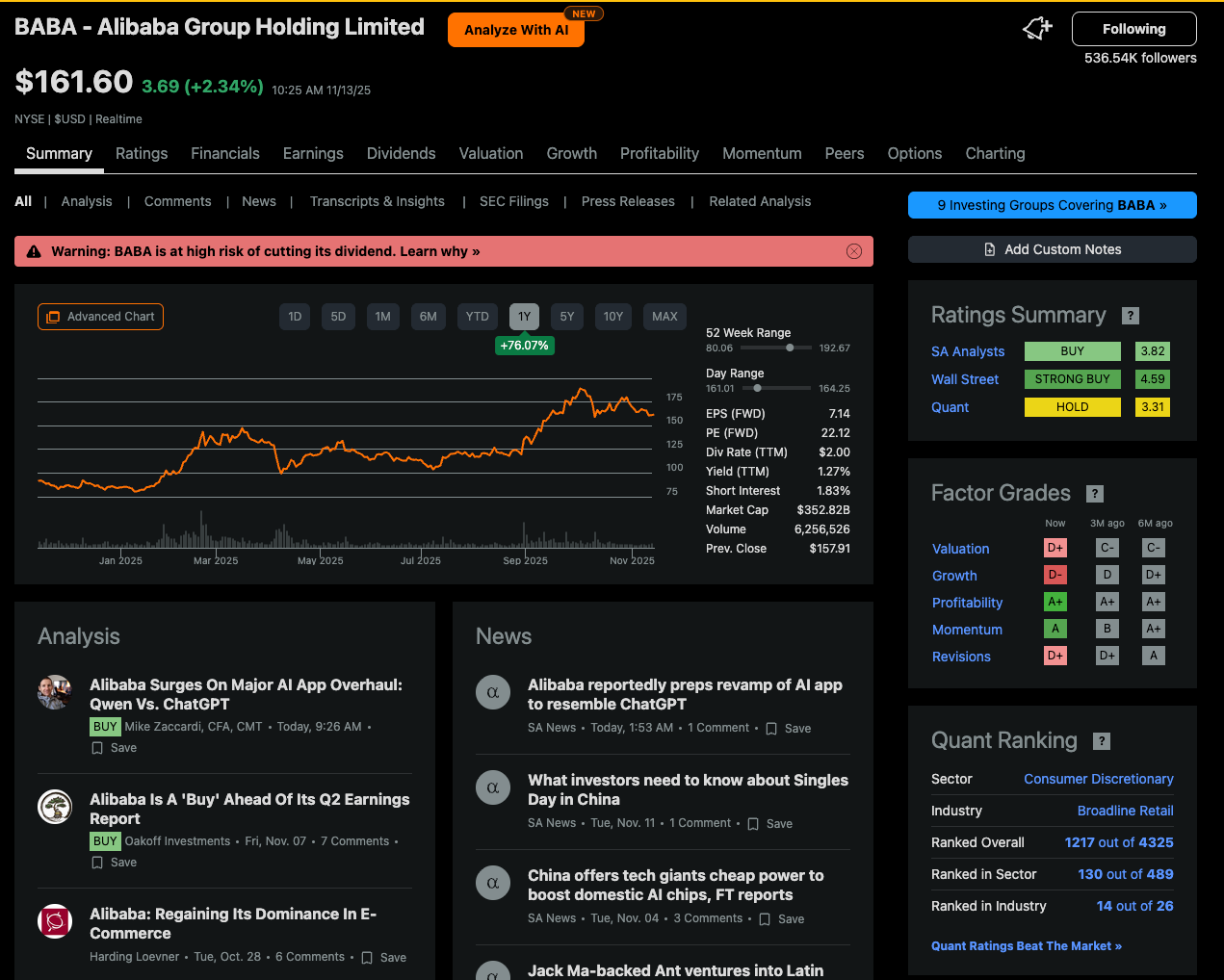Click the add price alert bell icon
Viewport: 1224px width, 980px height.
[x=1037, y=29]
